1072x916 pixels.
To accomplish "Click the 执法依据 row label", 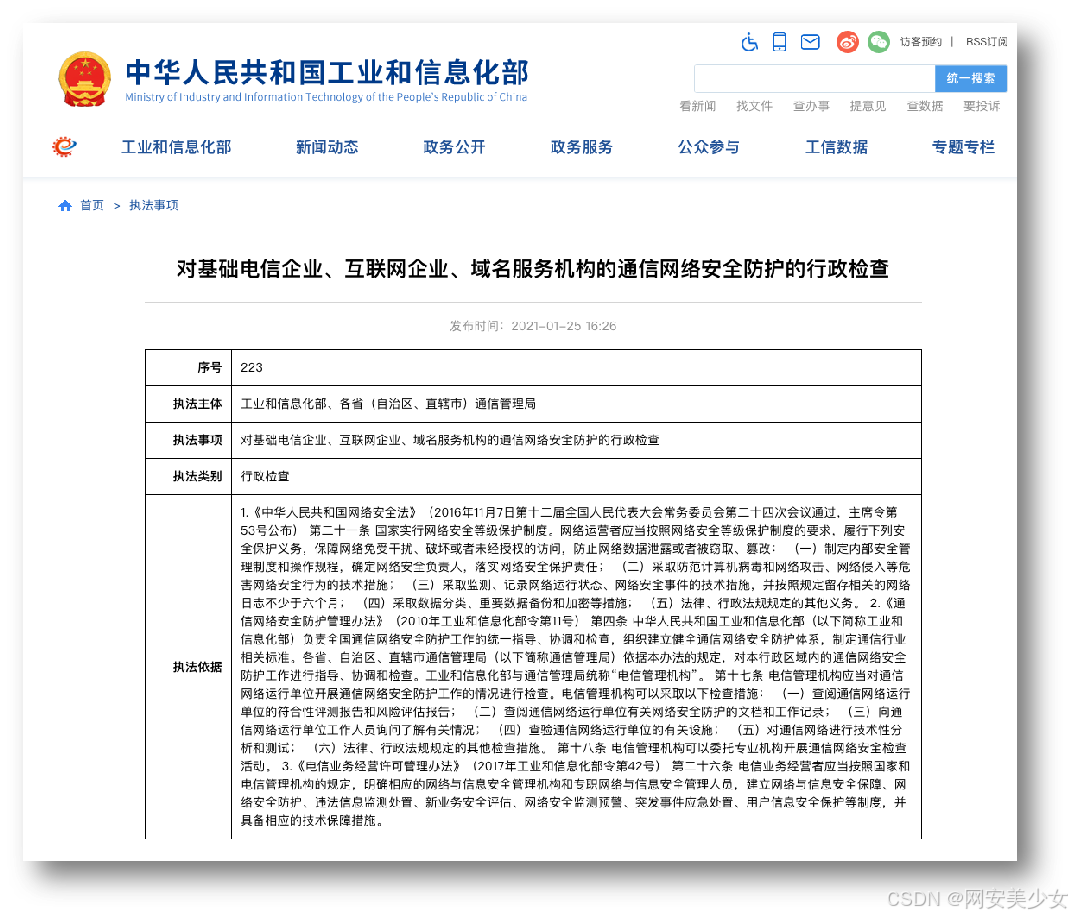I will click(x=197, y=667).
